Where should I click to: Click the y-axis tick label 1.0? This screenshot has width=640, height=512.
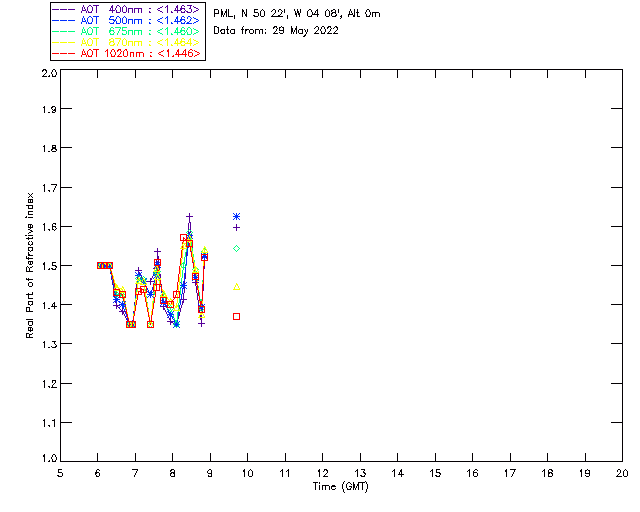[x=49, y=458]
